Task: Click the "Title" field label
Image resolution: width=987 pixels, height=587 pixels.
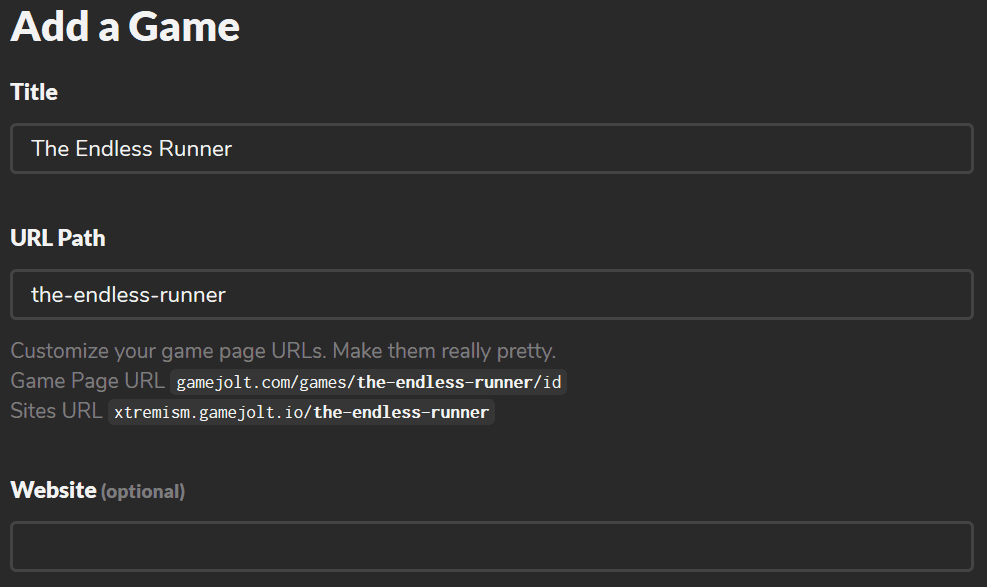Action: point(34,92)
